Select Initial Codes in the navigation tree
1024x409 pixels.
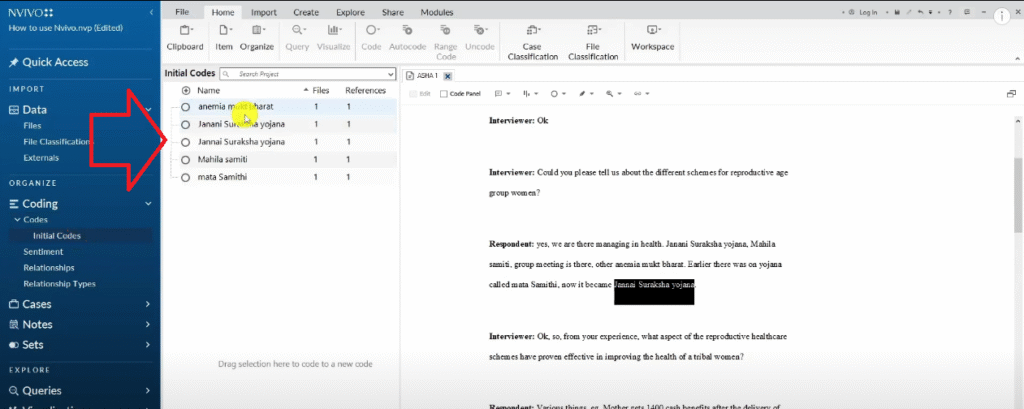pos(57,236)
